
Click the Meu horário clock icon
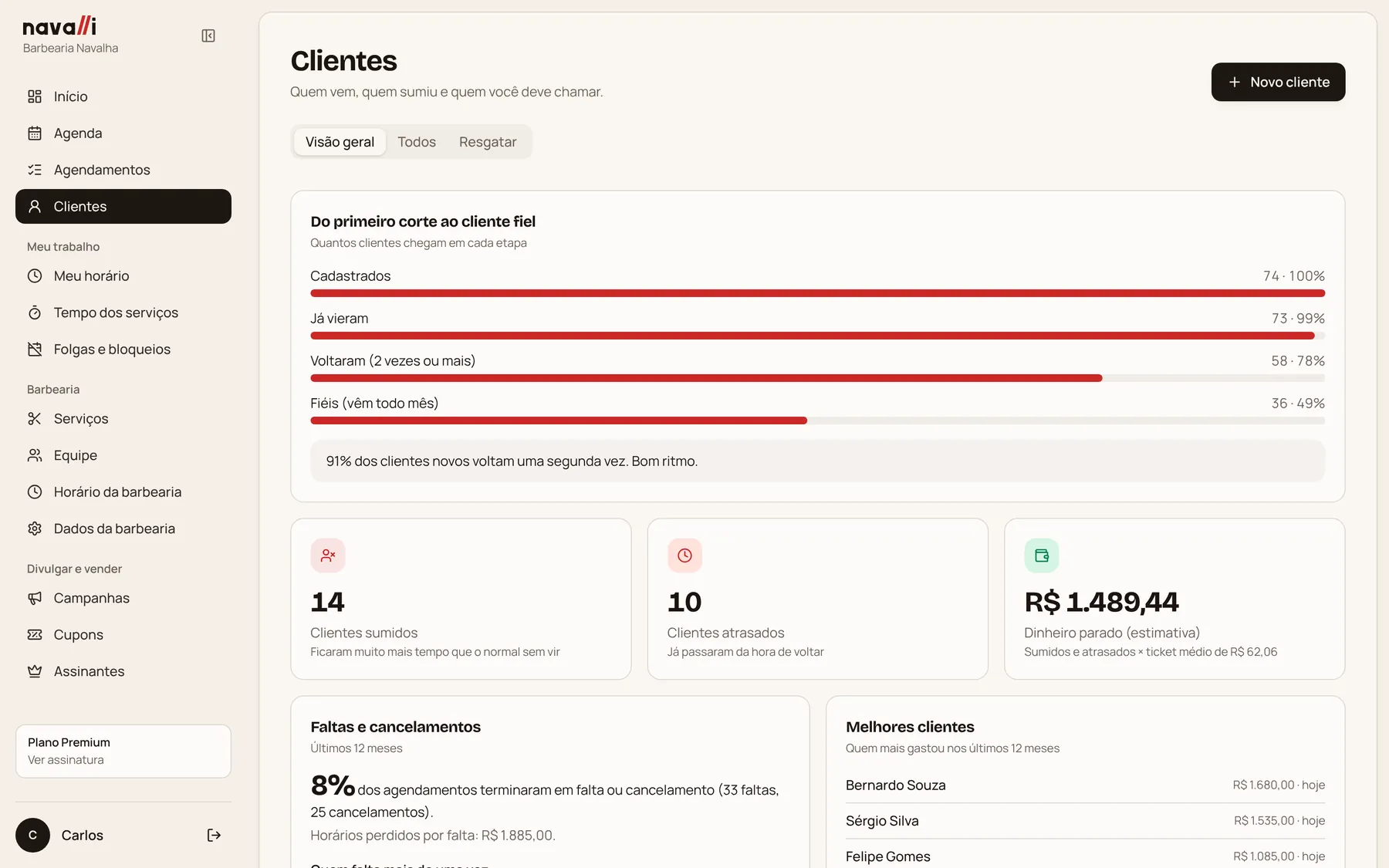click(x=35, y=276)
